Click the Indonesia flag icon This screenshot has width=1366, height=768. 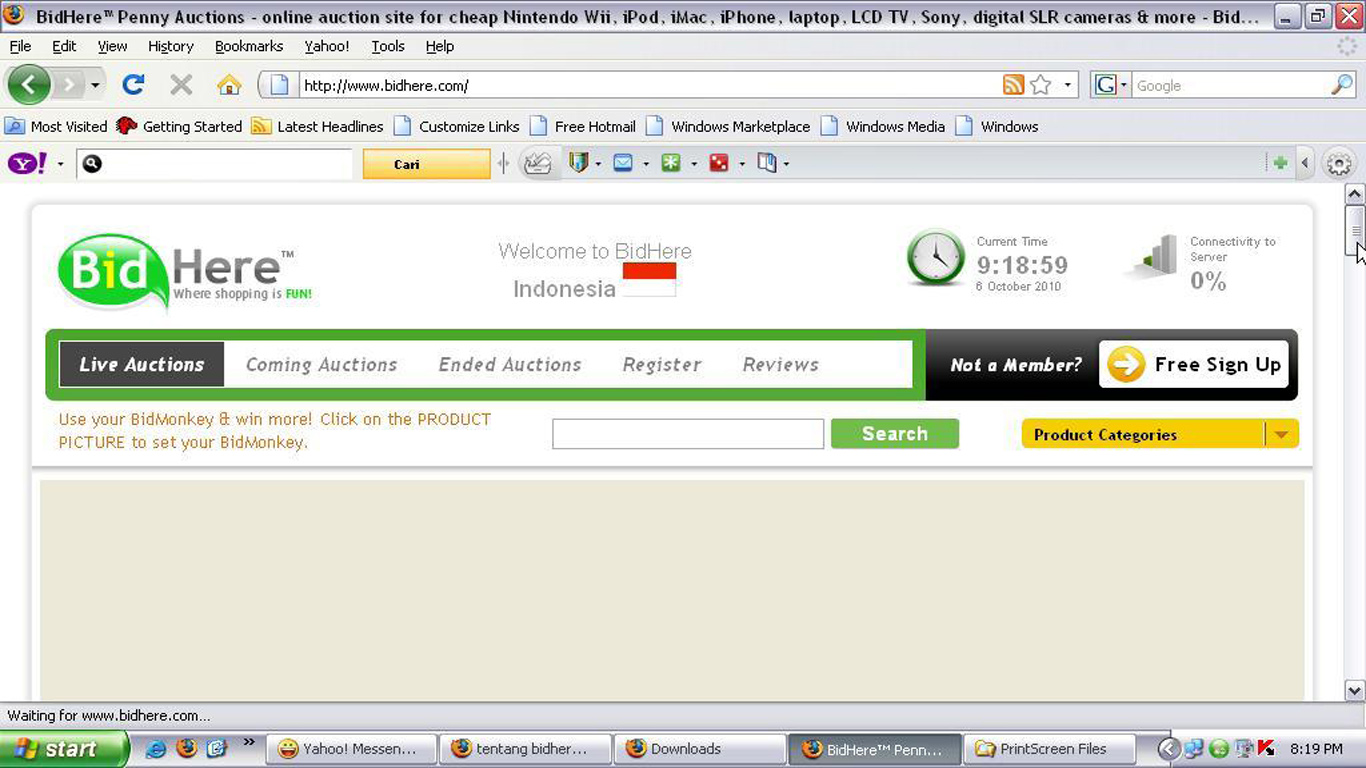pyautogui.click(x=650, y=280)
